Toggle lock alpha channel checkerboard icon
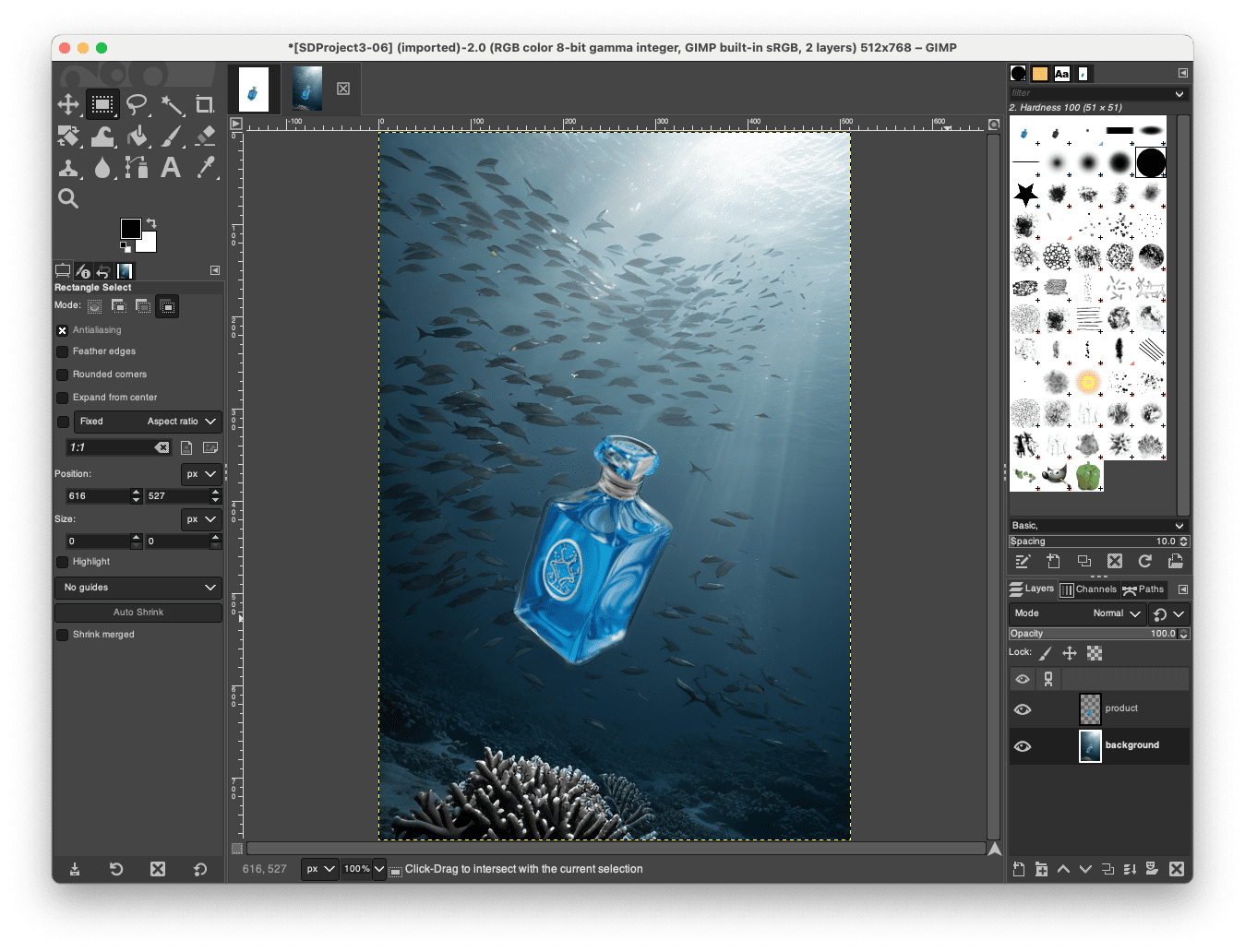 [1095, 653]
